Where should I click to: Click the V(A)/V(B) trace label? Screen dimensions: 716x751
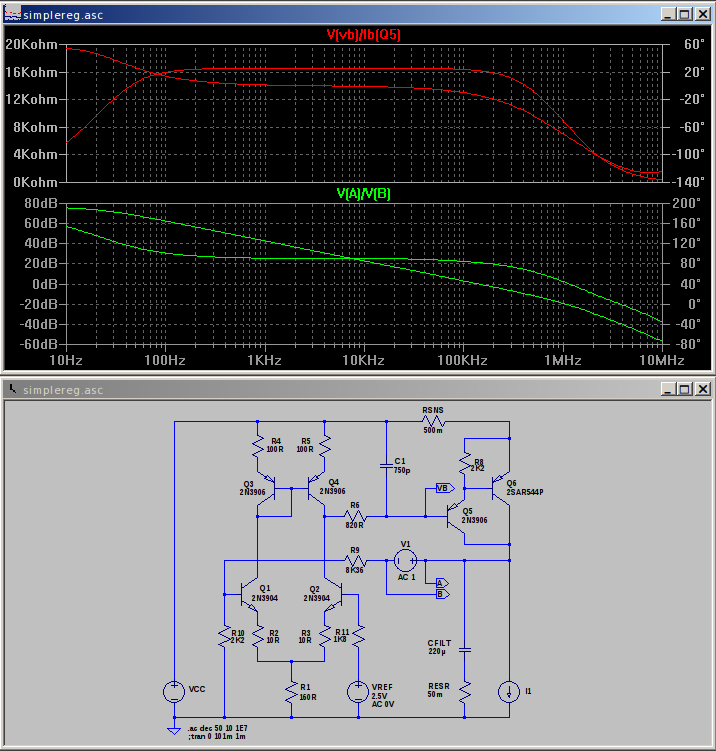coord(364,193)
